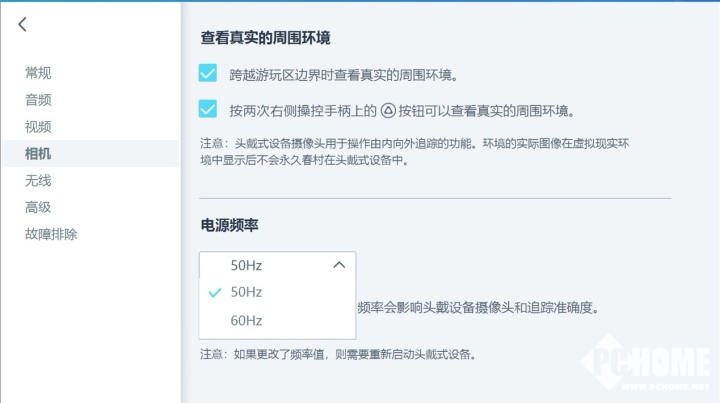Click the 查看真实的周围环境 heading
Screen dimensions: 720x403
[265, 38]
